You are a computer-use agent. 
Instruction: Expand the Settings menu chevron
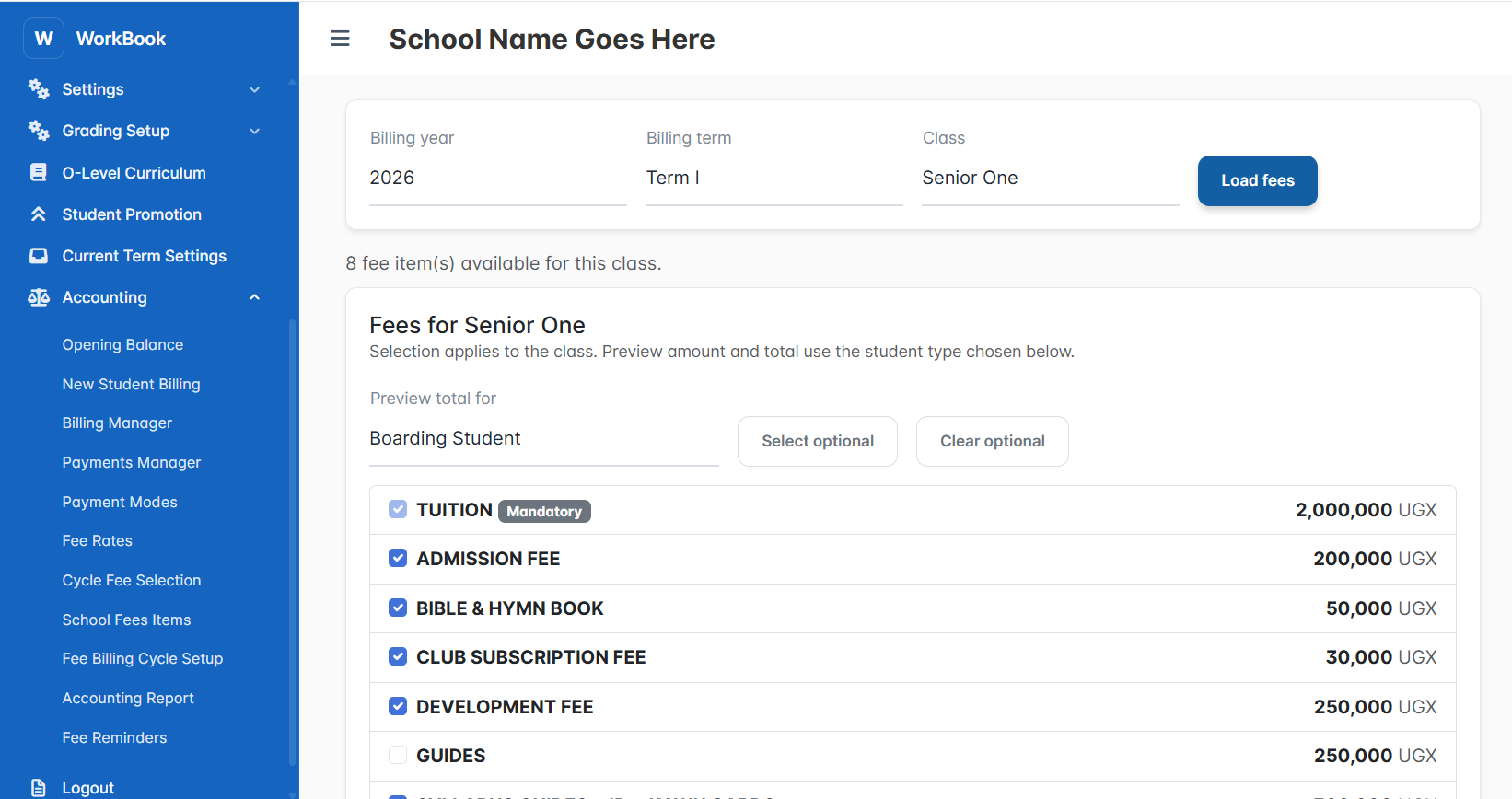255,90
